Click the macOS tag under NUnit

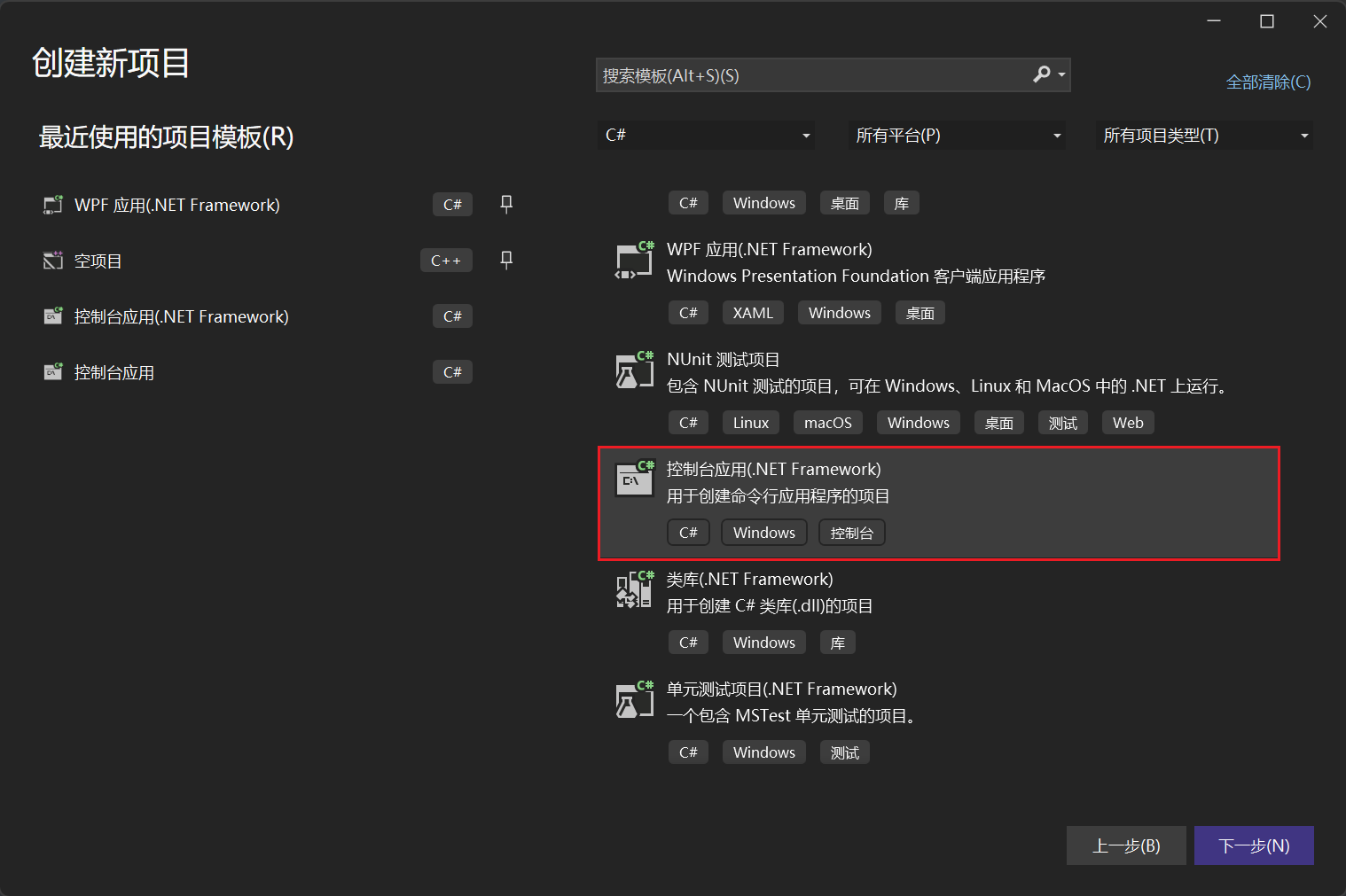tap(828, 423)
